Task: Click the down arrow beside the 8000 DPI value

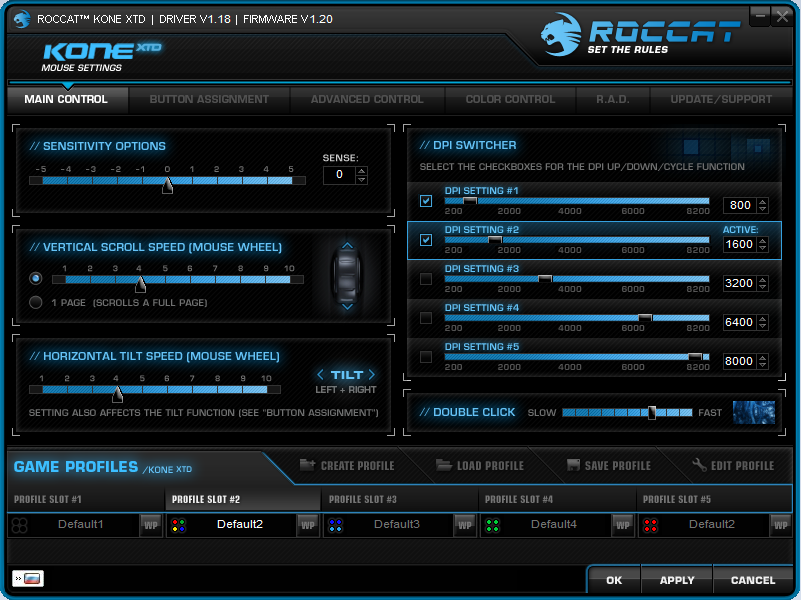Action: tap(762, 367)
